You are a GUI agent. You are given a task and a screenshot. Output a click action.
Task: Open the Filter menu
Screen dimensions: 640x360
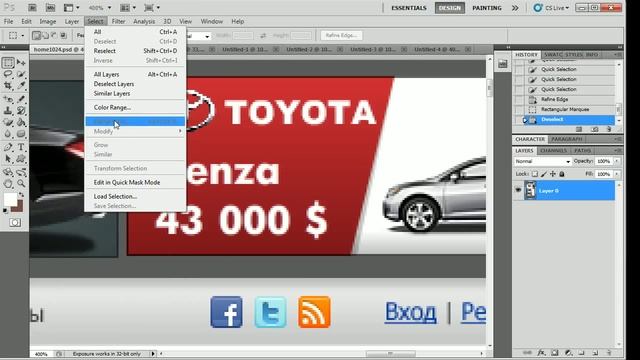tap(118, 21)
